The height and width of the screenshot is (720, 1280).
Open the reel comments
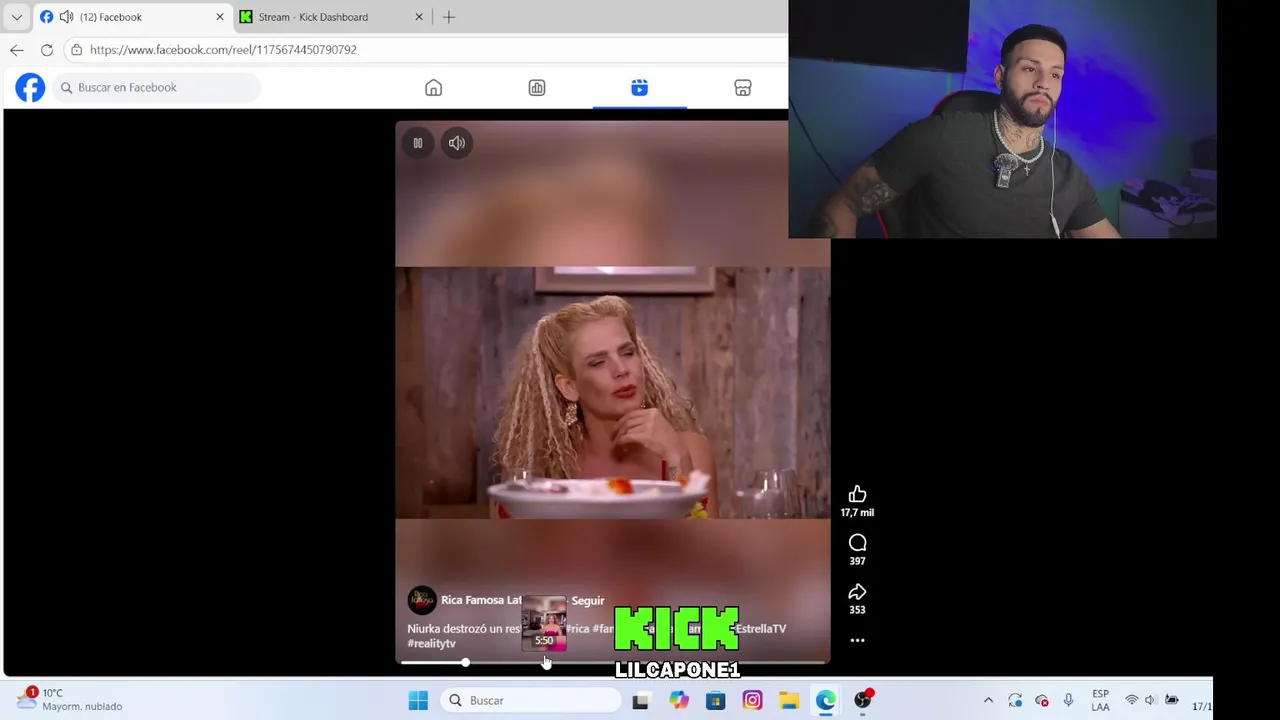click(857, 543)
